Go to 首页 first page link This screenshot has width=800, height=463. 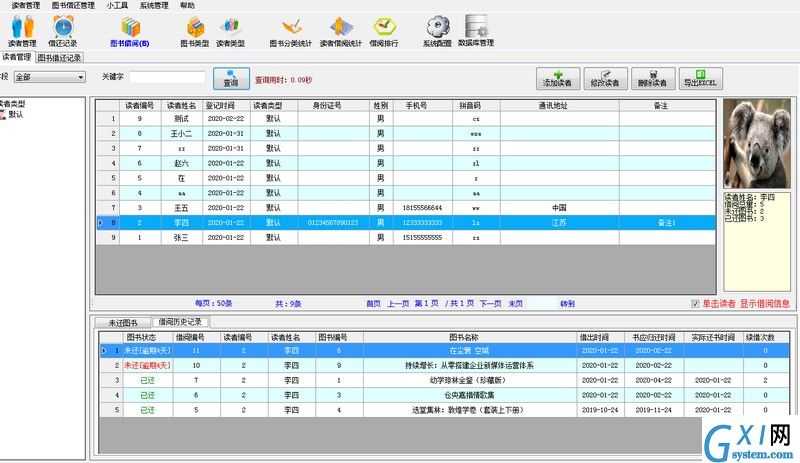[373, 304]
